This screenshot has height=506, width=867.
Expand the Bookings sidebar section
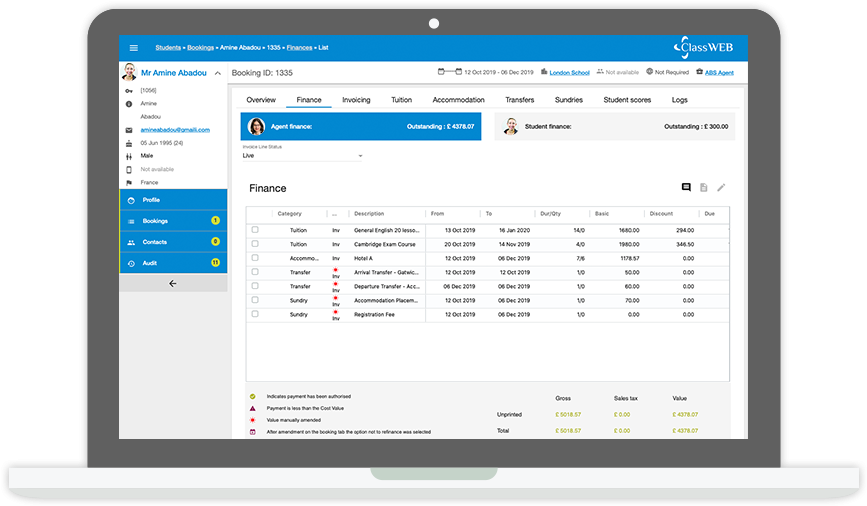[x=173, y=220]
